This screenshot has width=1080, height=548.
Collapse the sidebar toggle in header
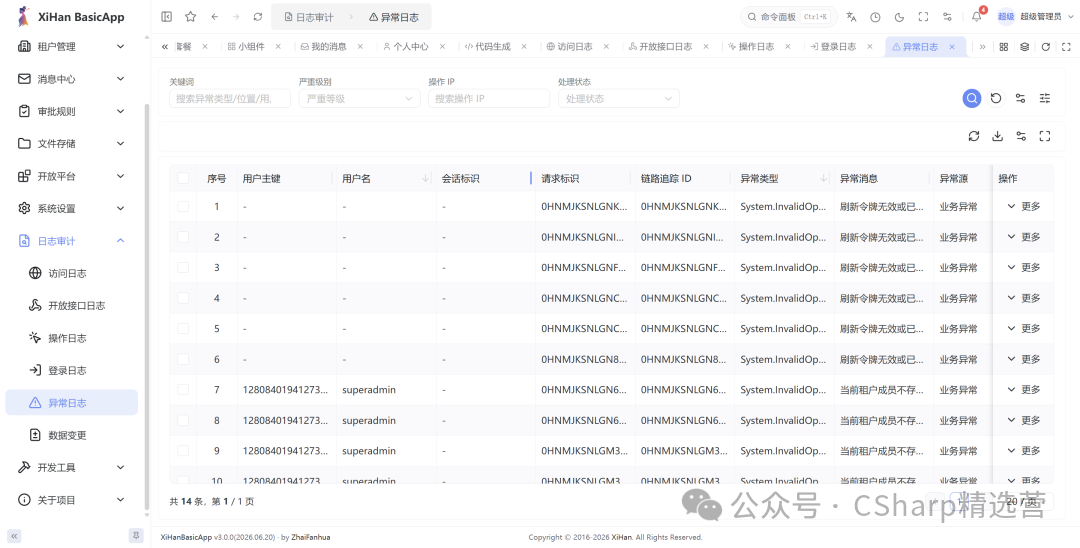pyautogui.click(x=166, y=17)
